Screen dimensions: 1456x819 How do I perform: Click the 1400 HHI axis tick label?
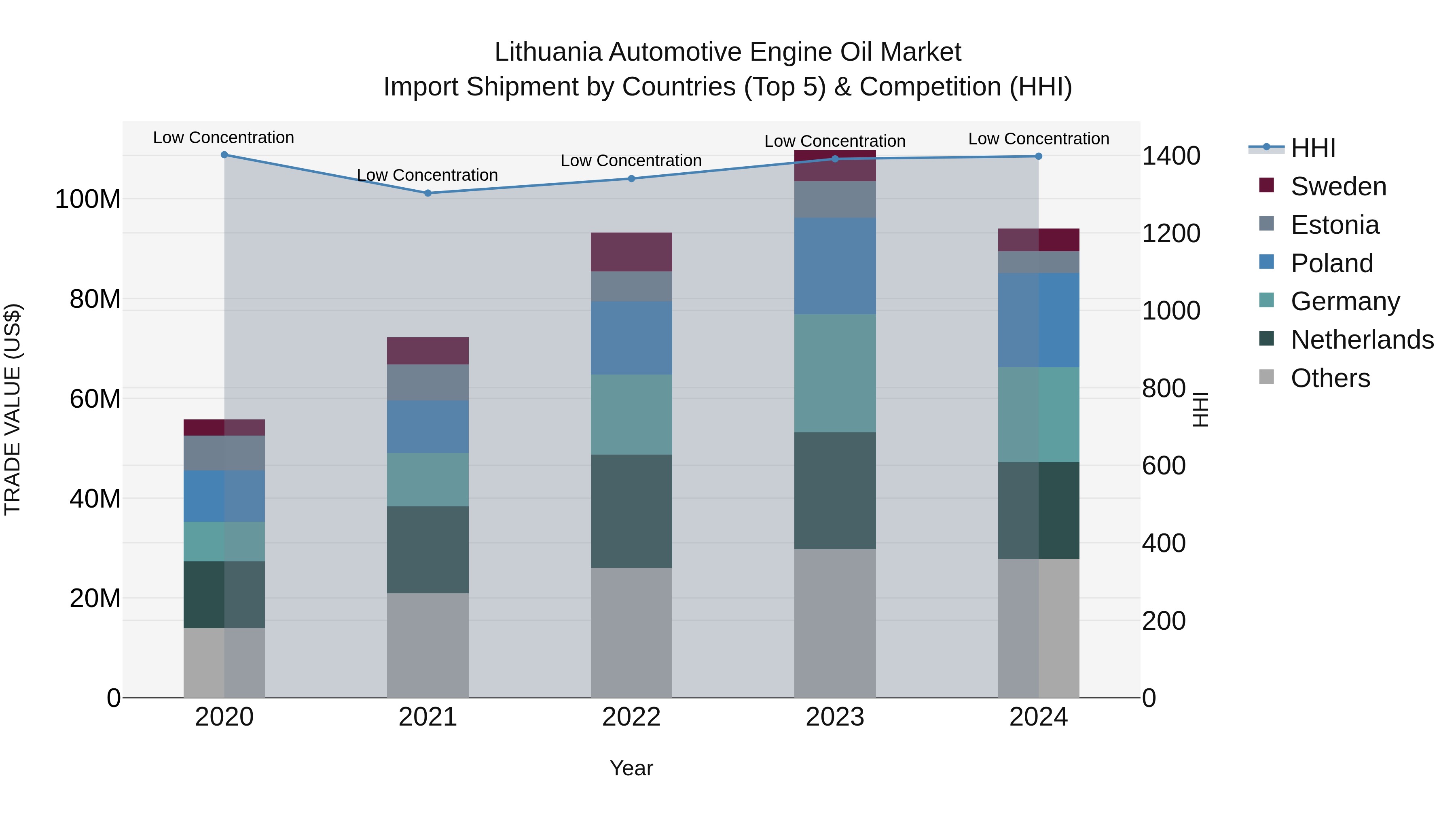tap(1171, 155)
